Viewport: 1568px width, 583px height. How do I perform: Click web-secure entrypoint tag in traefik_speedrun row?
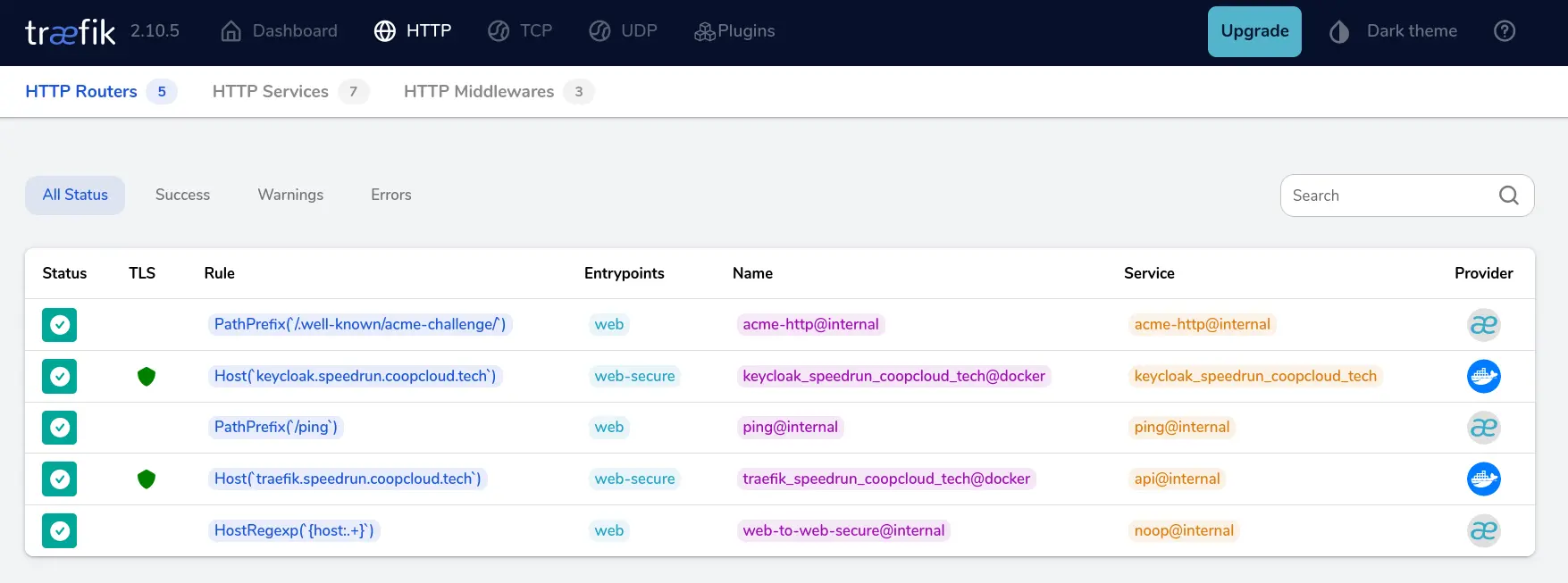click(635, 479)
